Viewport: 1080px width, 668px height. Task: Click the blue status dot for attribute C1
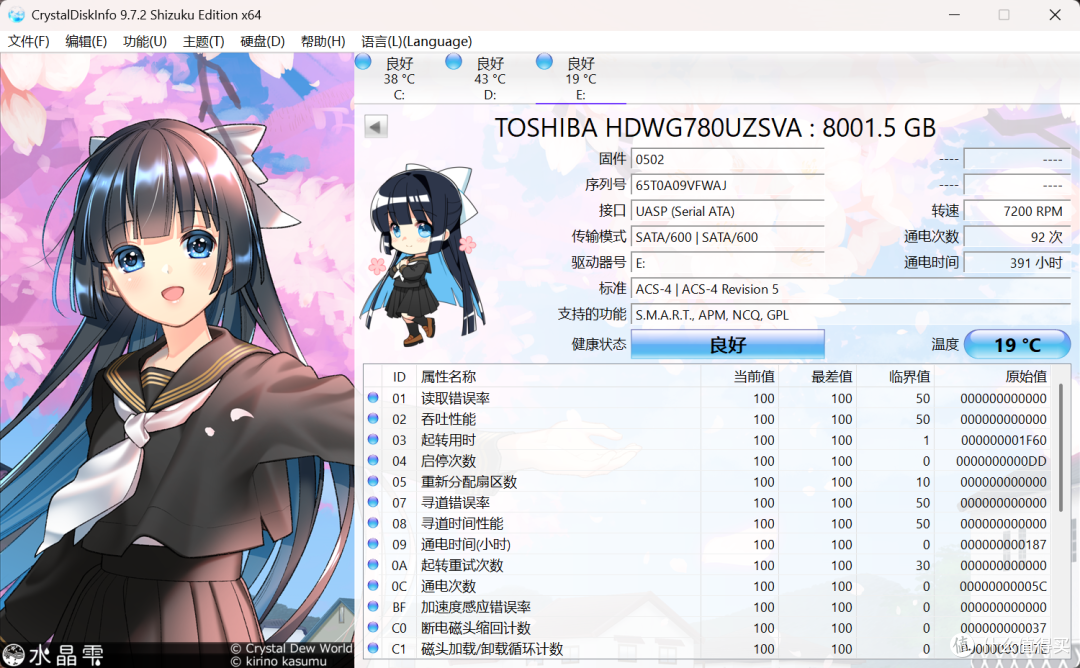pyautogui.click(x=373, y=648)
